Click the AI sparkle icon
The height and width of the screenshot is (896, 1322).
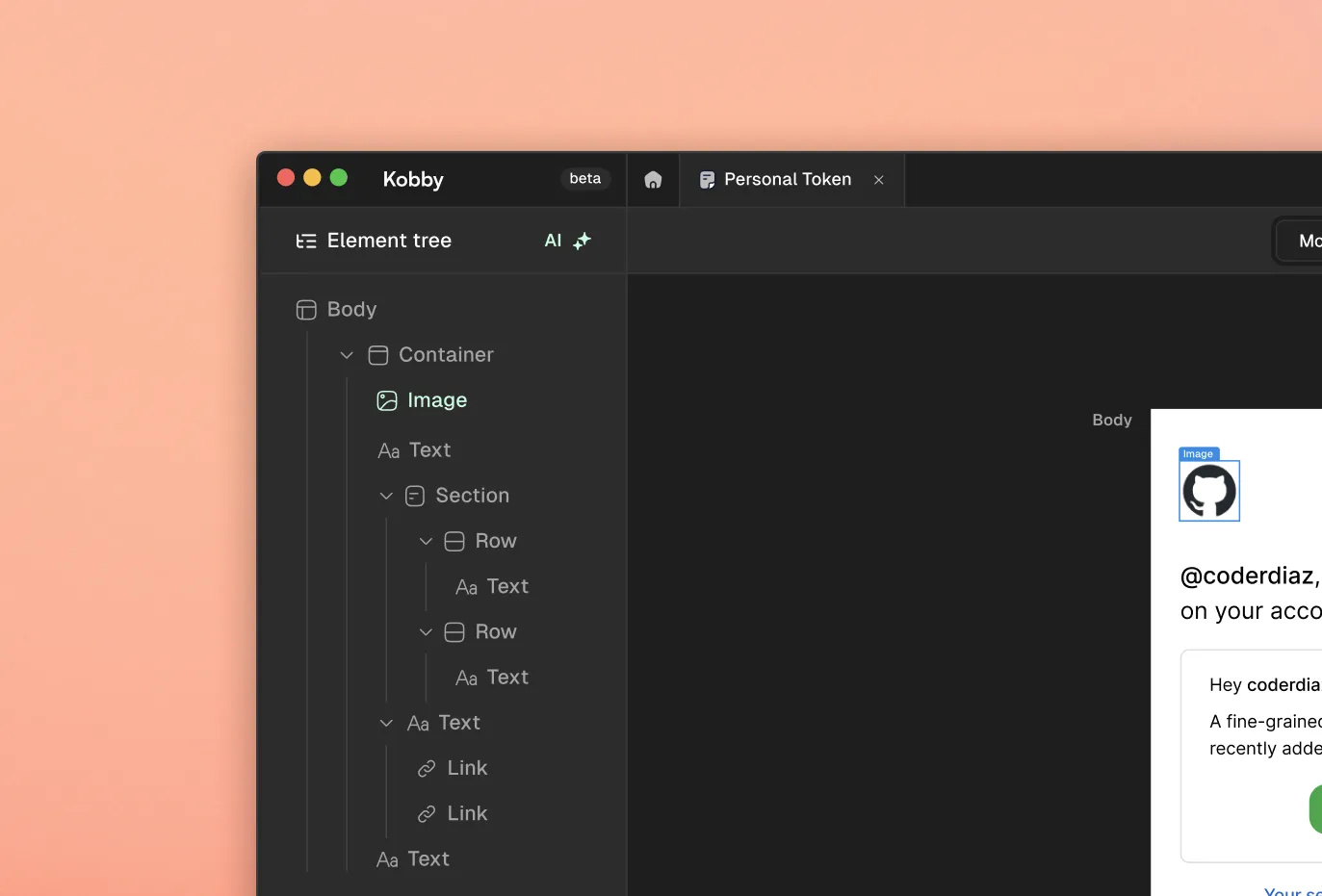(x=582, y=241)
